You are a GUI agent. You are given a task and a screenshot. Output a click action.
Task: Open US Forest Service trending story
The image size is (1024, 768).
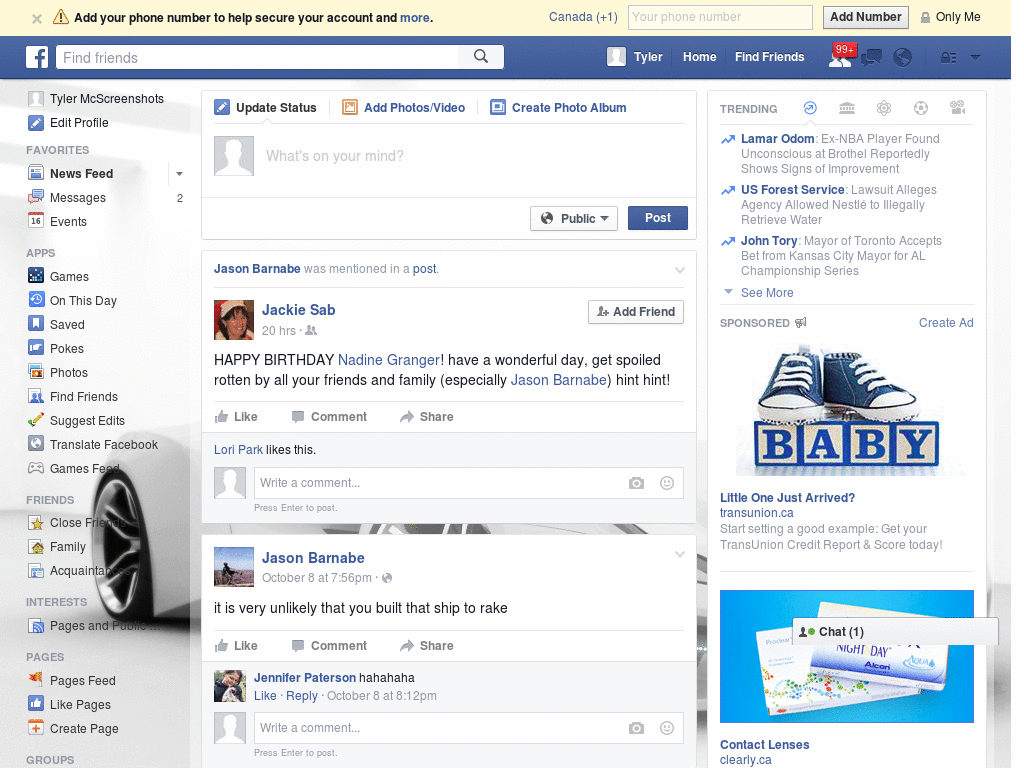792,189
